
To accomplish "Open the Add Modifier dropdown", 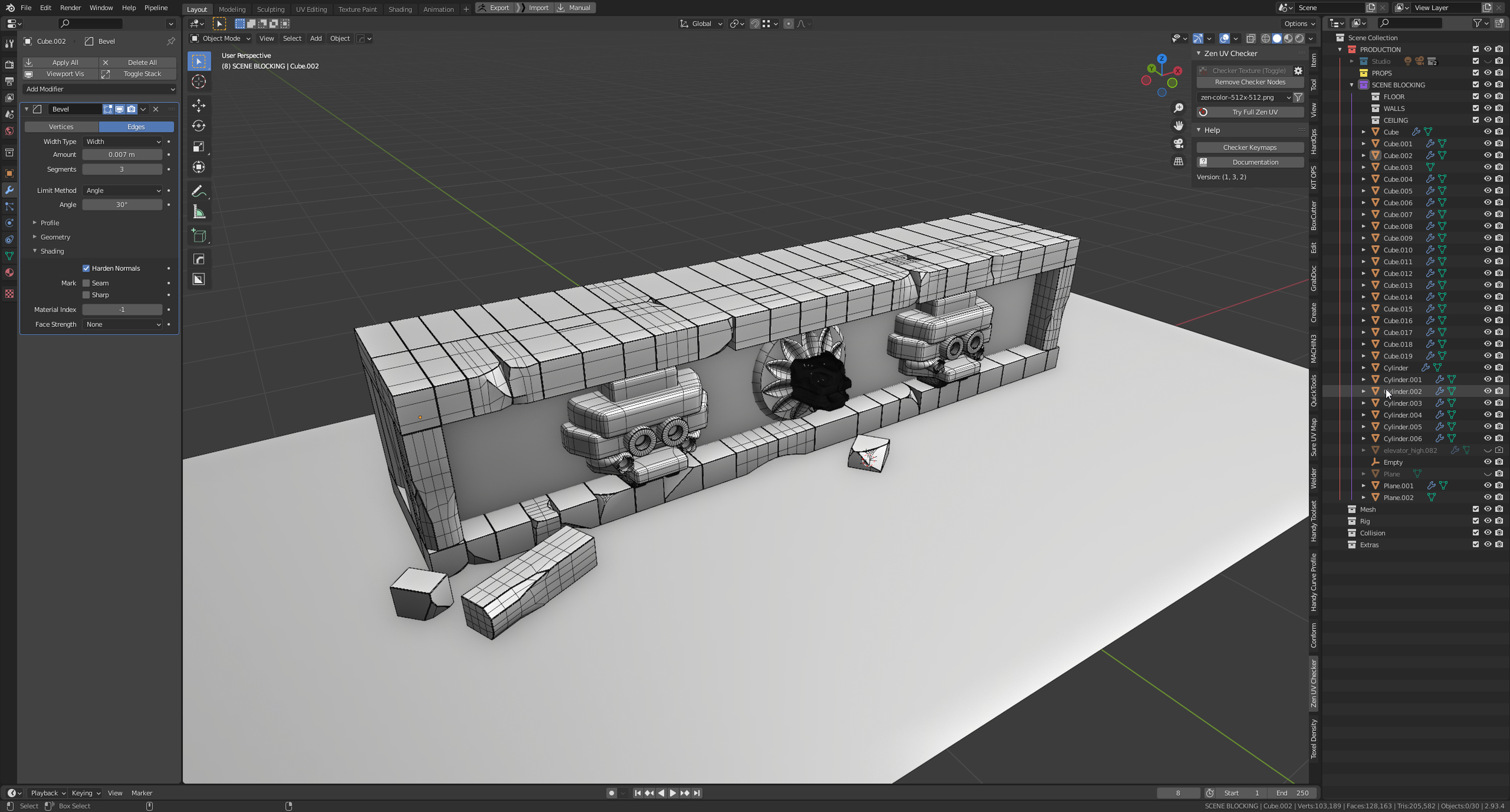I will pos(100,89).
